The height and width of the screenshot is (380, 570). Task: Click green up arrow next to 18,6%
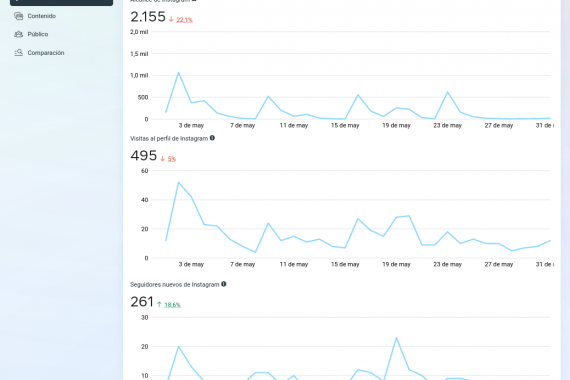coord(159,304)
